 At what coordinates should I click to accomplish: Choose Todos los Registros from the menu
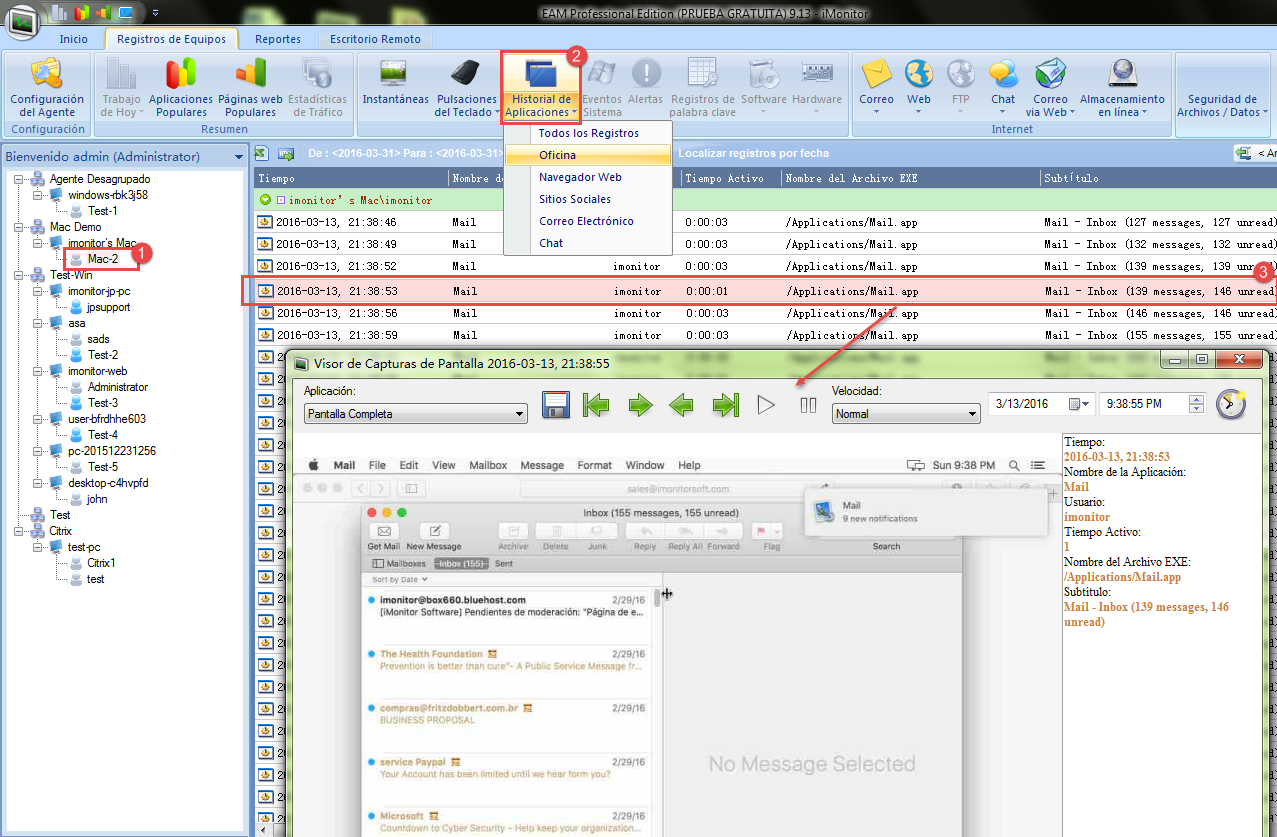(x=588, y=133)
